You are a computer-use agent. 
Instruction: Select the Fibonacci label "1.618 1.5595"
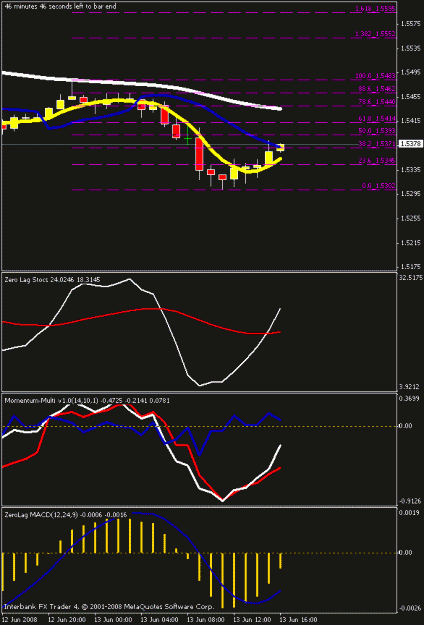375,8
